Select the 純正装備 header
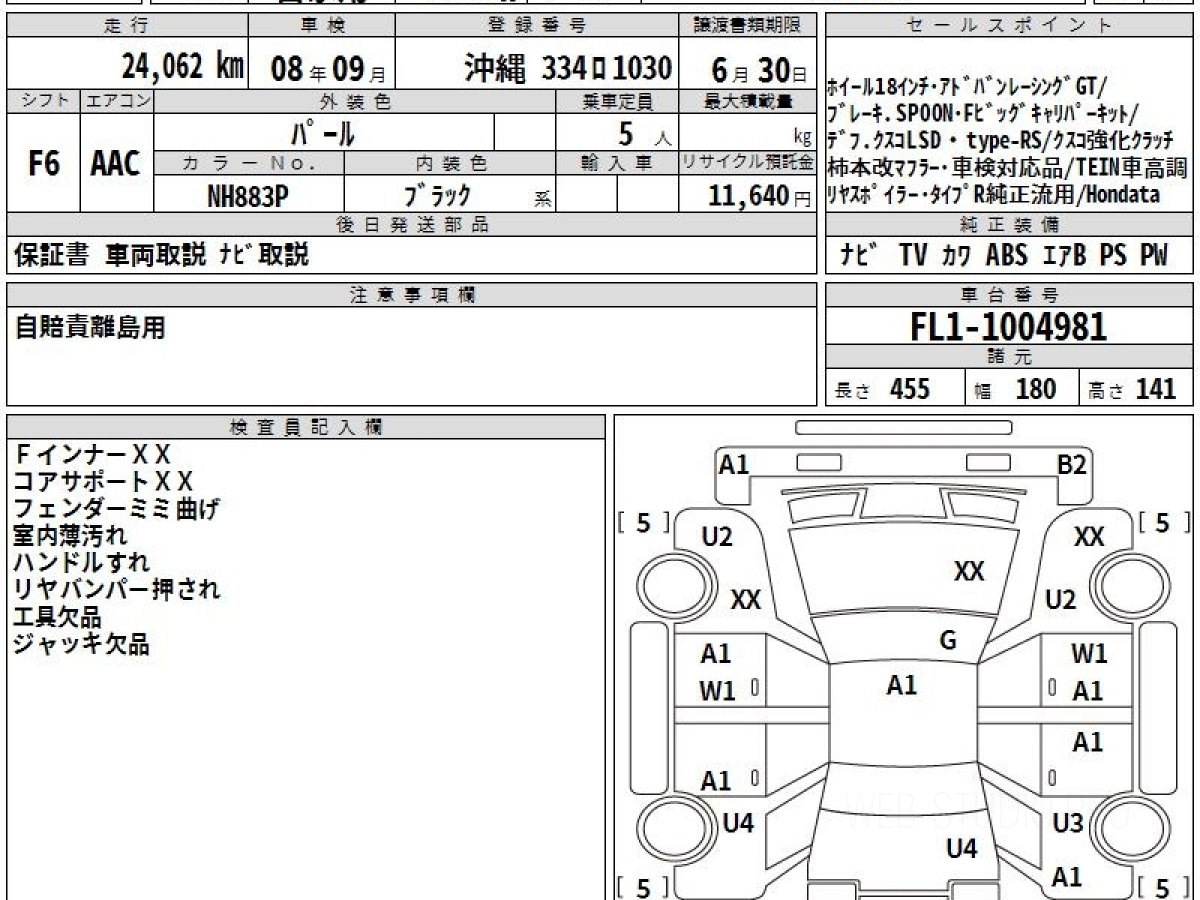Viewport: 1200px width, 900px height. 1010,225
